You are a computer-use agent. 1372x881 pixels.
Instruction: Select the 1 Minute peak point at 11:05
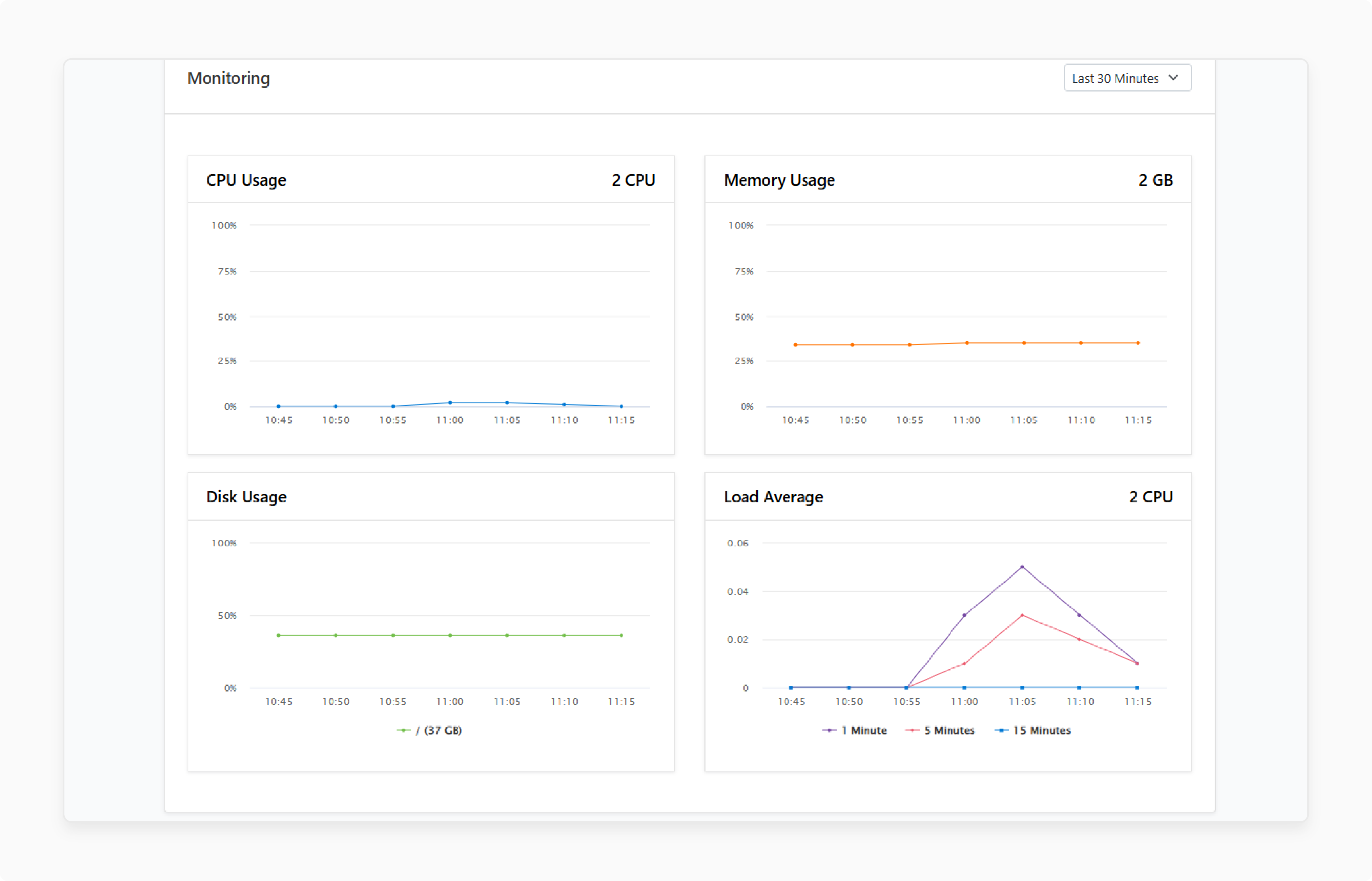(1022, 567)
